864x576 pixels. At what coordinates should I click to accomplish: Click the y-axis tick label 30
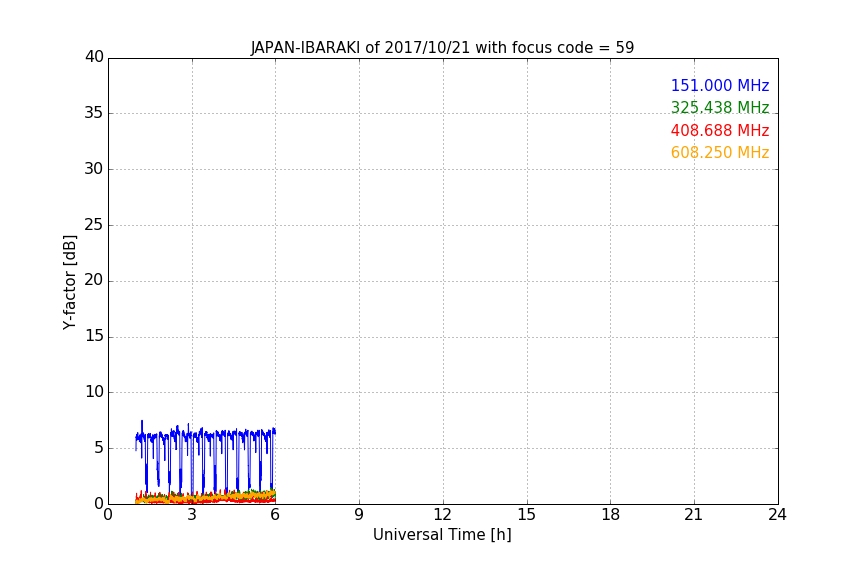pos(94,169)
